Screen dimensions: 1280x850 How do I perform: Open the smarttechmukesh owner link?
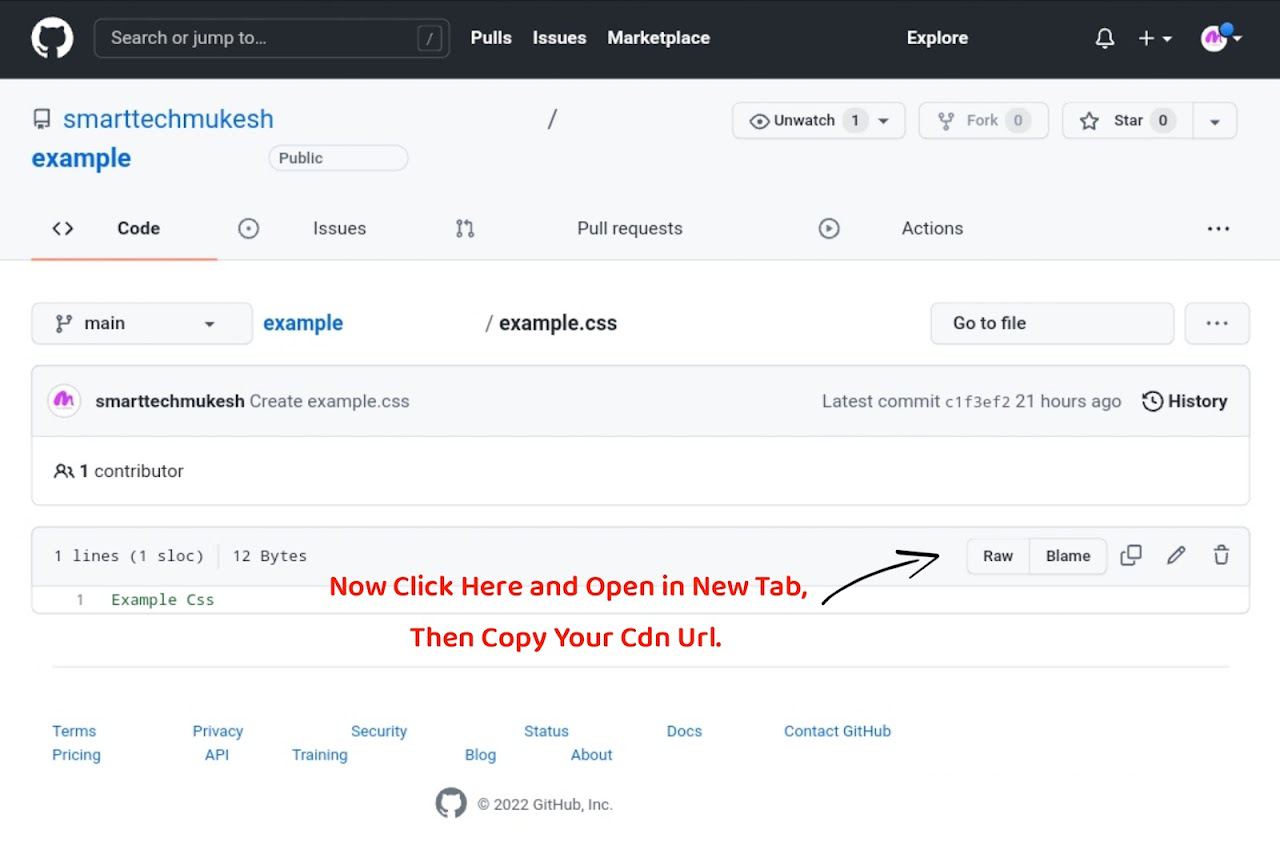pyautogui.click(x=168, y=119)
